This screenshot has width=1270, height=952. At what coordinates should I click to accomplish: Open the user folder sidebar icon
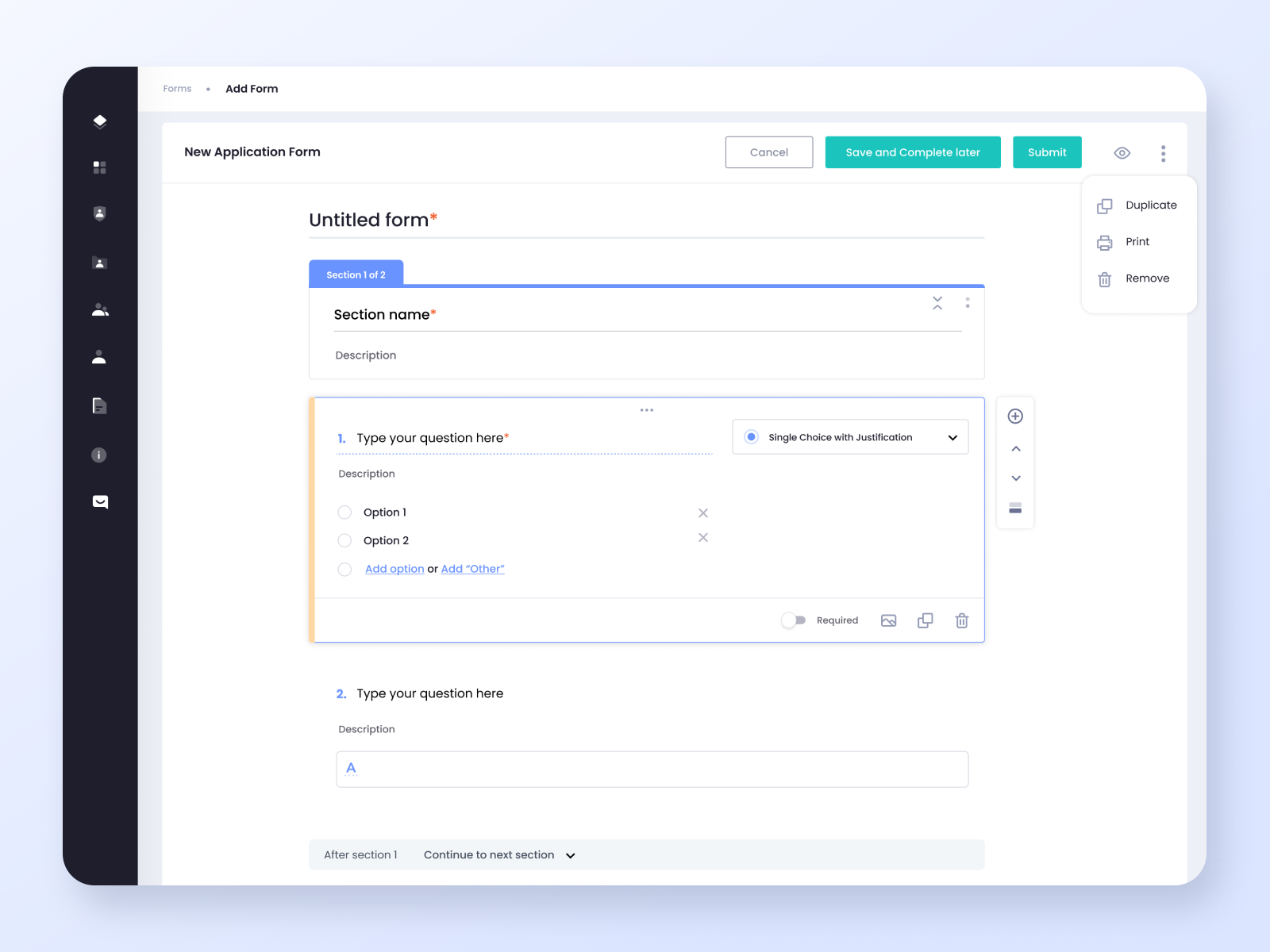point(99,263)
